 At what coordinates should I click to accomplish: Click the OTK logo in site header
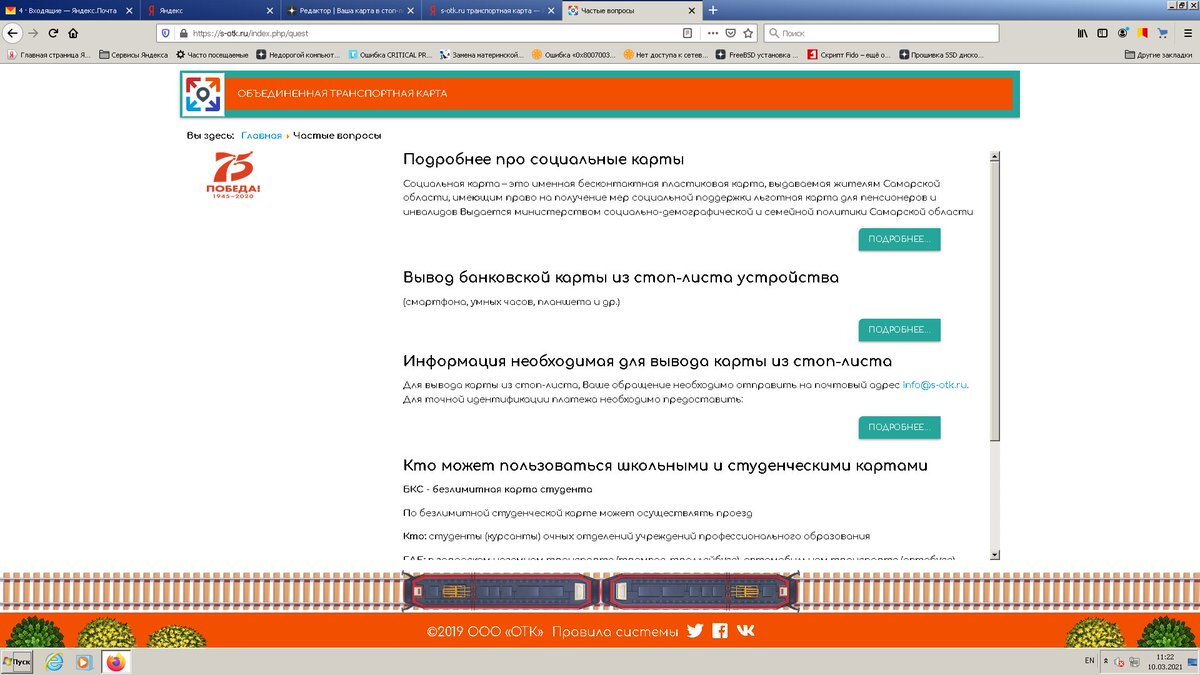coord(203,94)
